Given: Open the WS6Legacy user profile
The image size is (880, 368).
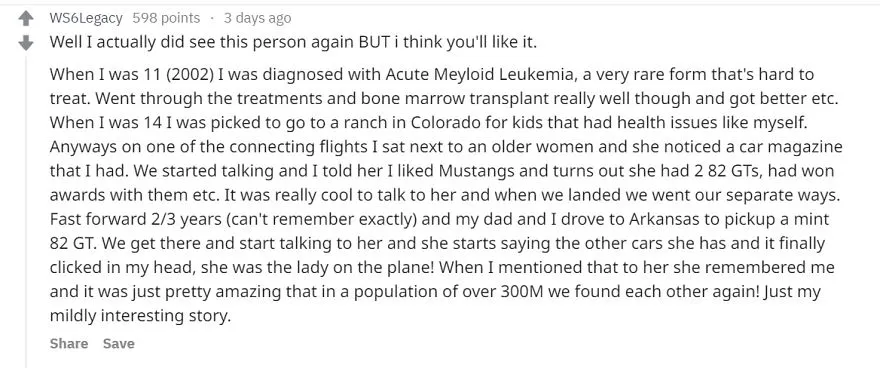Looking at the screenshot, I should (x=86, y=18).
